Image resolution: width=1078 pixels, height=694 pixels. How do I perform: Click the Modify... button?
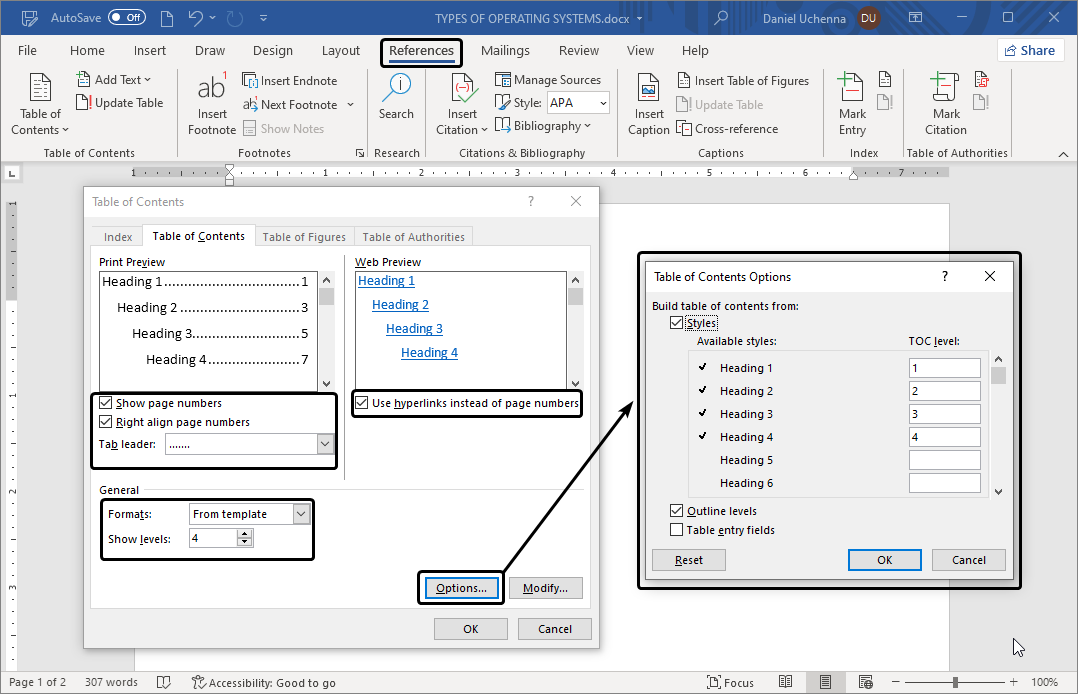coord(545,588)
